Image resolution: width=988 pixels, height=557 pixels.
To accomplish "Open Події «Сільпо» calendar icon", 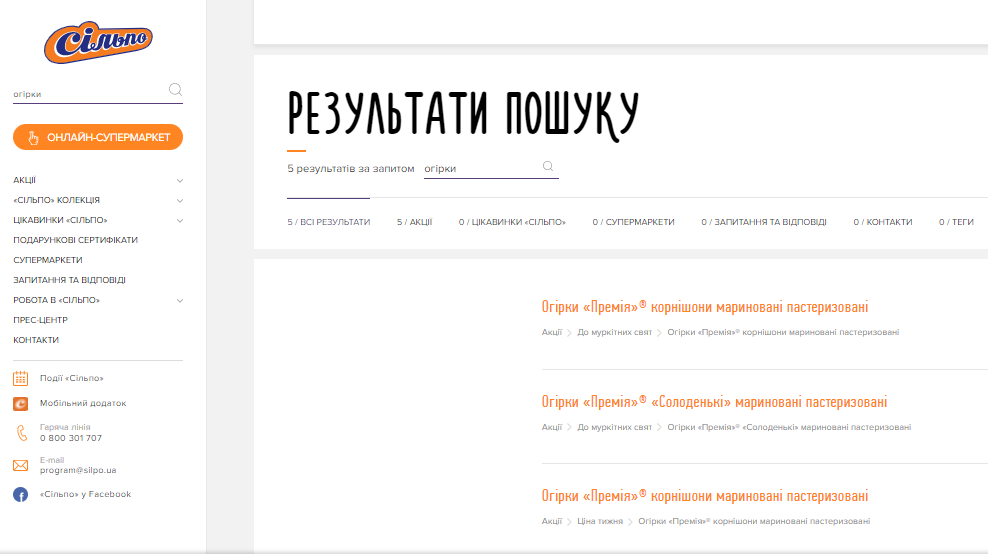I will tap(20, 378).
